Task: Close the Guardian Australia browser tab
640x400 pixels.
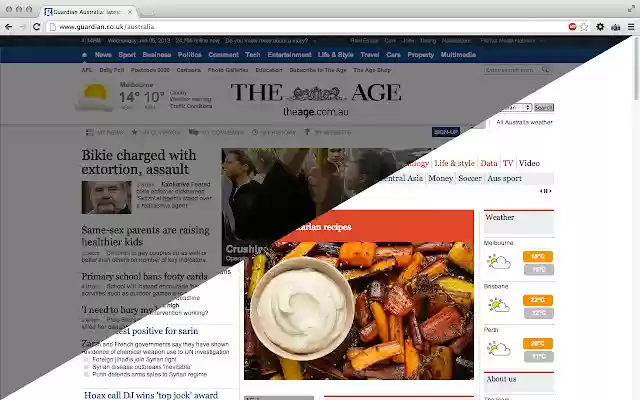Action: 130,12
